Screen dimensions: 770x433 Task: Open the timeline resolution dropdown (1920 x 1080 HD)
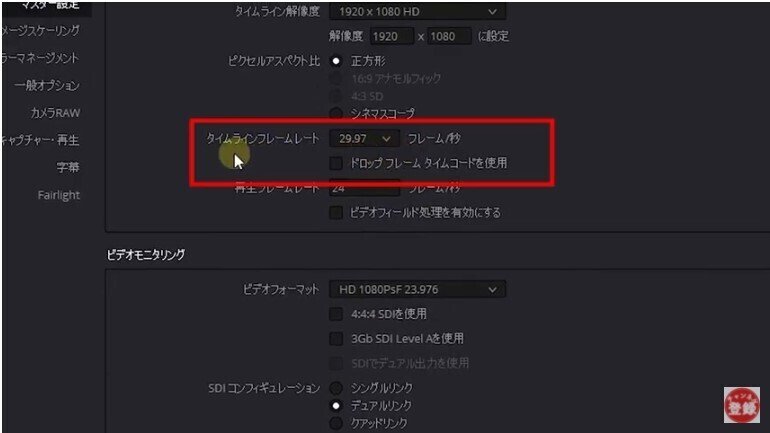tap(417, 11)
